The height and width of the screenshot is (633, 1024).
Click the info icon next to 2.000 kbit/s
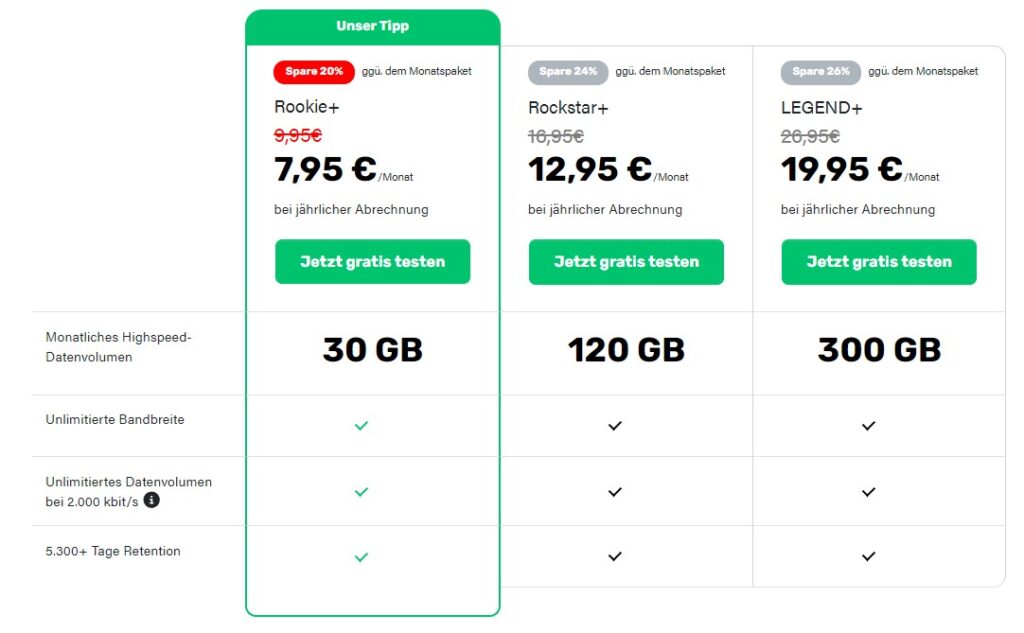152,500
